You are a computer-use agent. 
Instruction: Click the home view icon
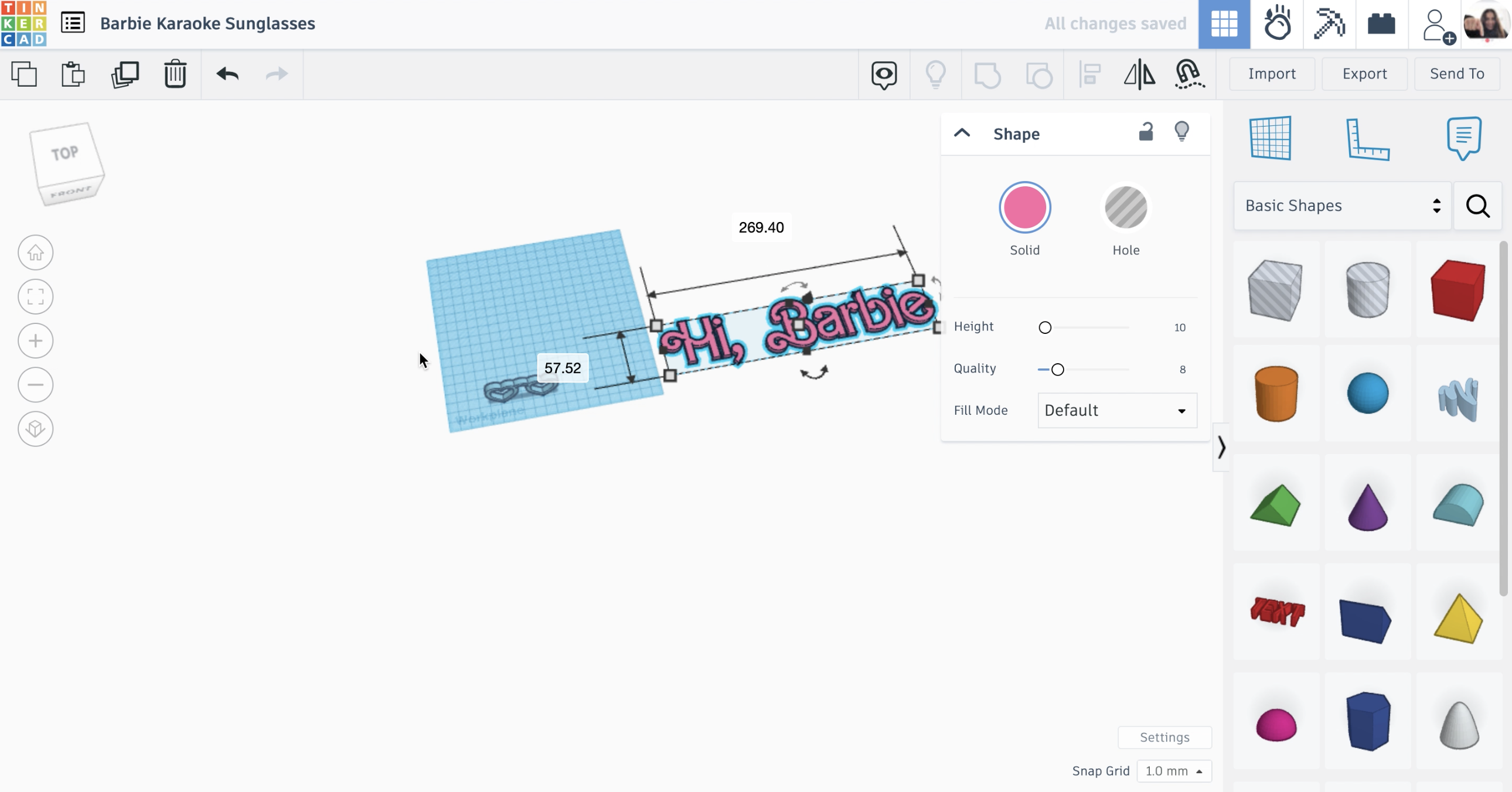coord(35,252)
